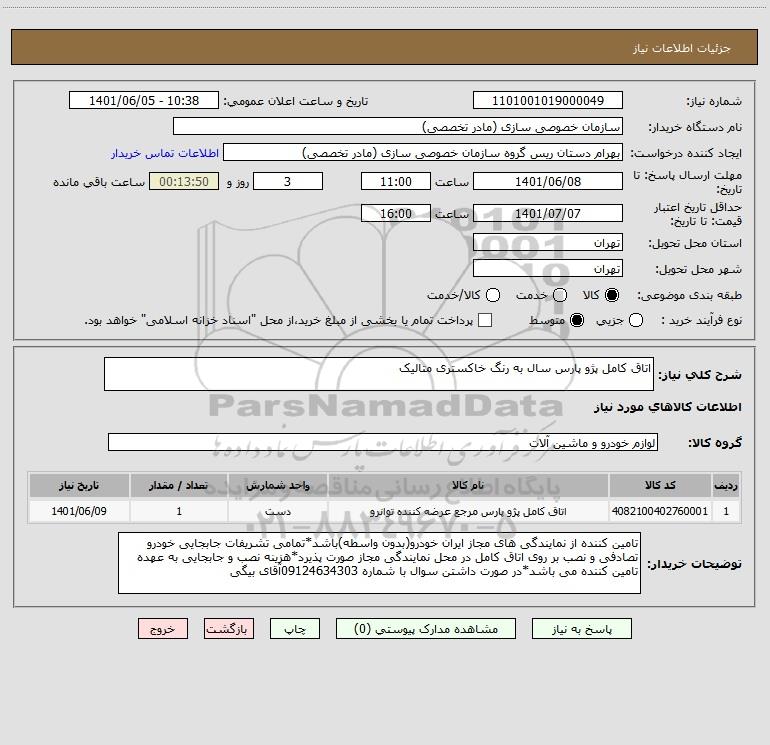Click the شماره نیاز field 1101001019000049
Viewport: 770px width, 745px height.
click(548, 101)
